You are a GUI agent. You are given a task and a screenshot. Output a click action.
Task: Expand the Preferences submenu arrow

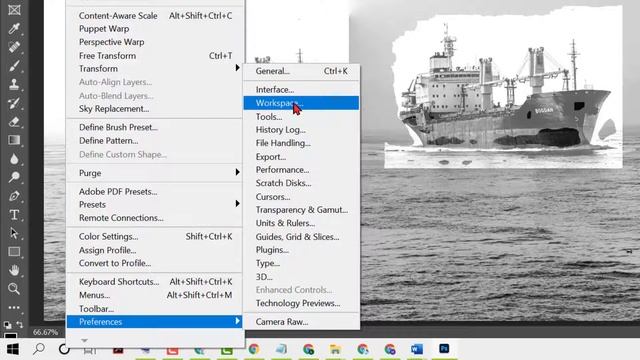point(237,322)
